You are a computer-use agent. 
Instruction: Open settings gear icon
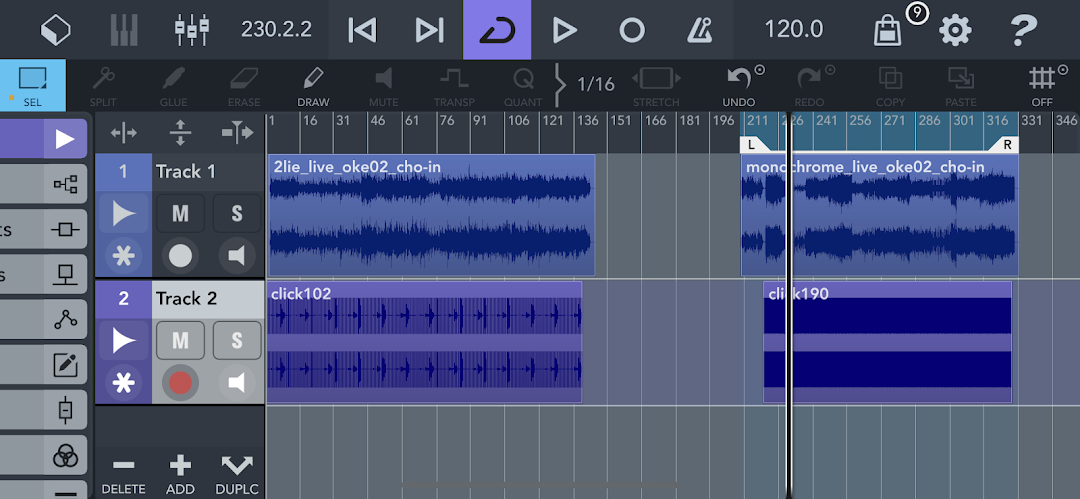coord(955,31)
